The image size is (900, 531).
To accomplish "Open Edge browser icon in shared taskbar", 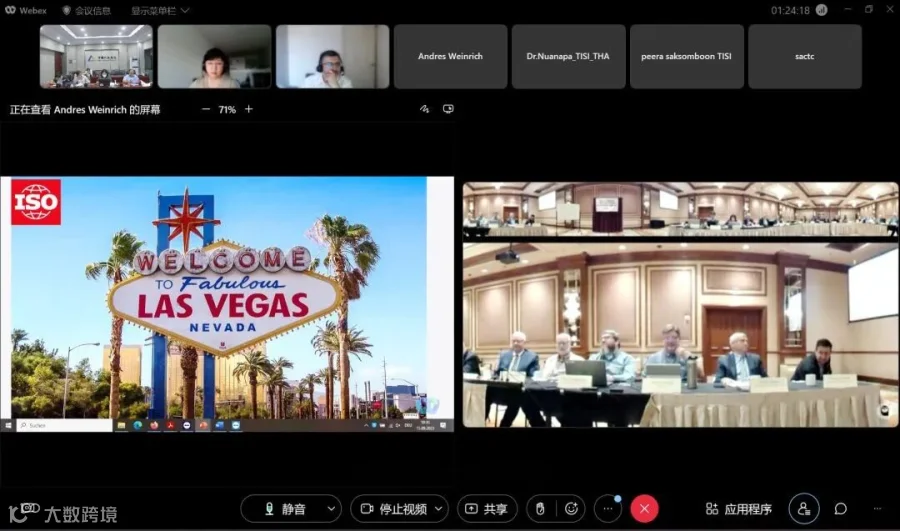I will pos(138,425).
